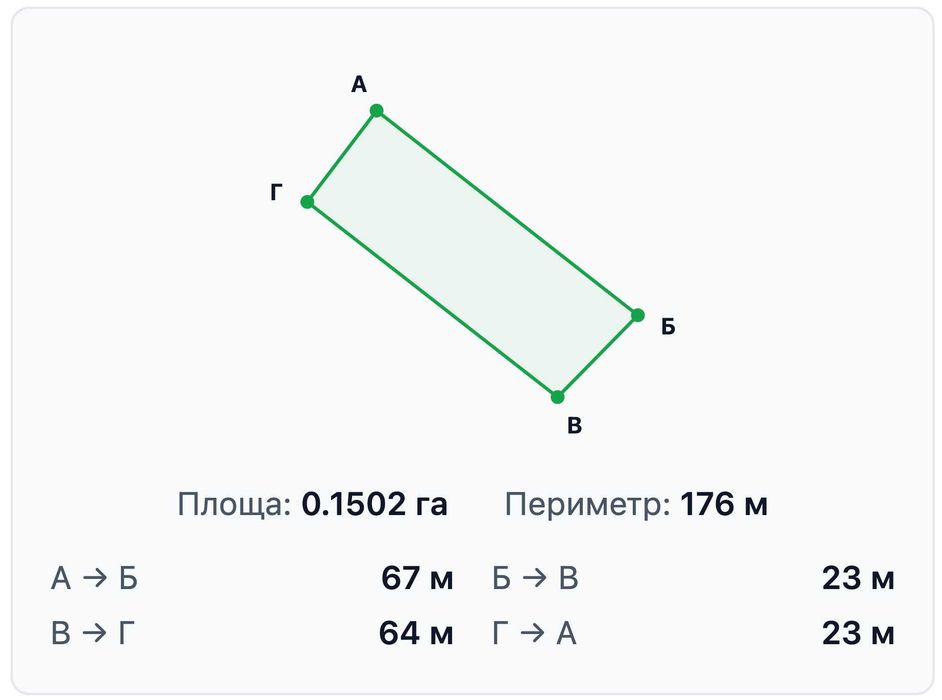Select the Г → А side row
Viewport: 942px width, 700px height.
693,633
